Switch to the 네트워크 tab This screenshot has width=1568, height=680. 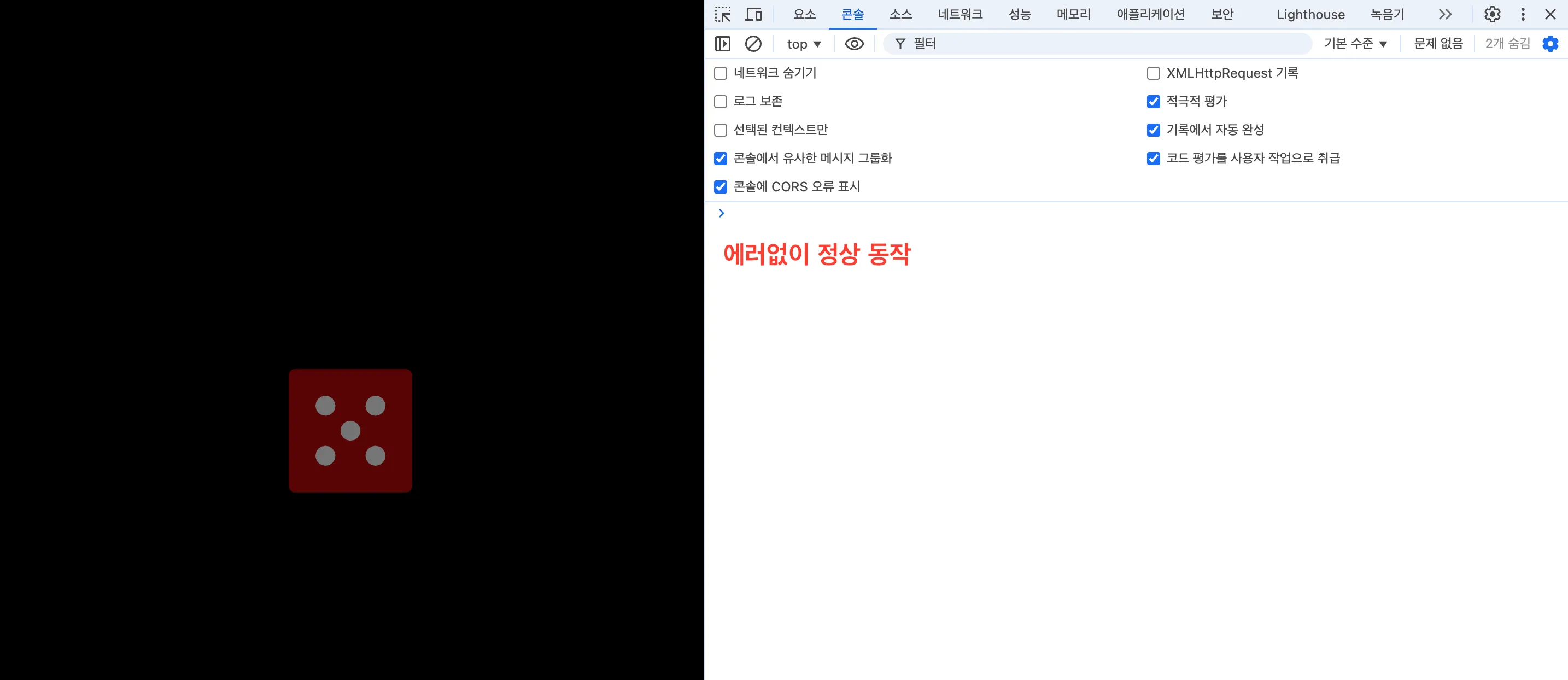(960, 14)
